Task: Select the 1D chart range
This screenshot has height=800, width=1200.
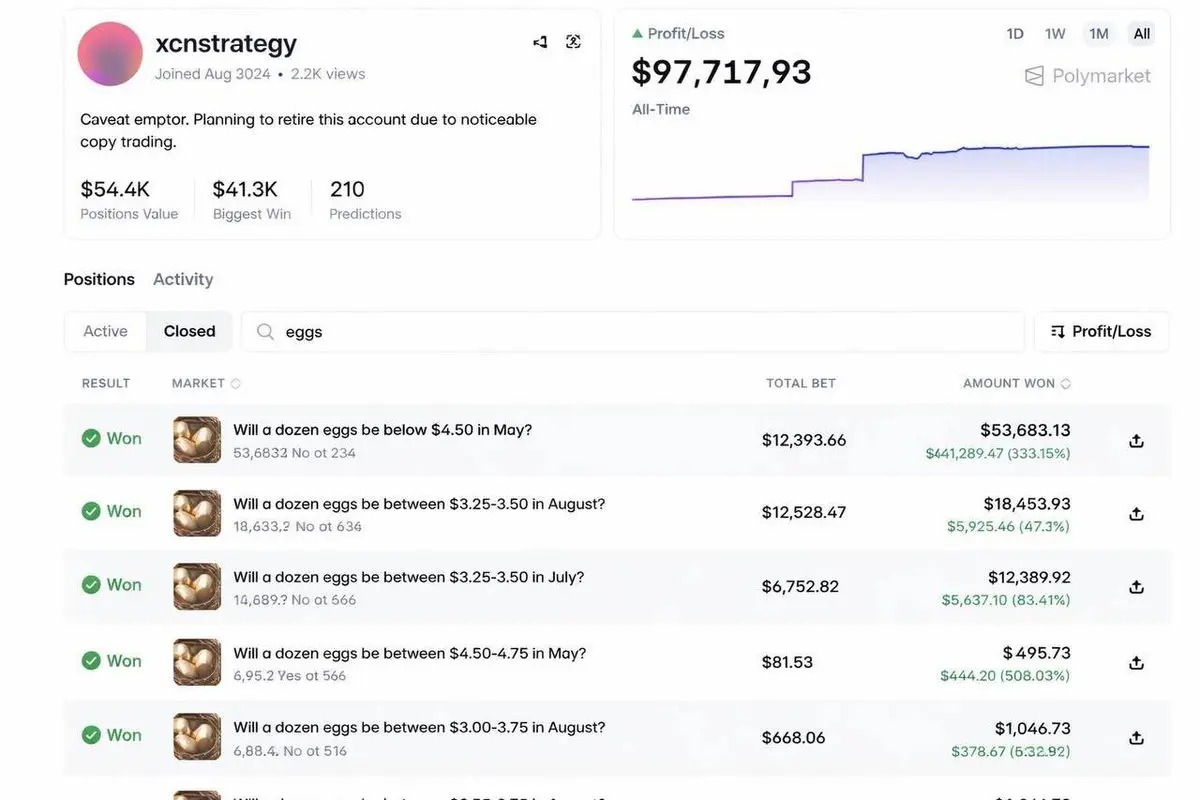Action: click(1015, 34)
